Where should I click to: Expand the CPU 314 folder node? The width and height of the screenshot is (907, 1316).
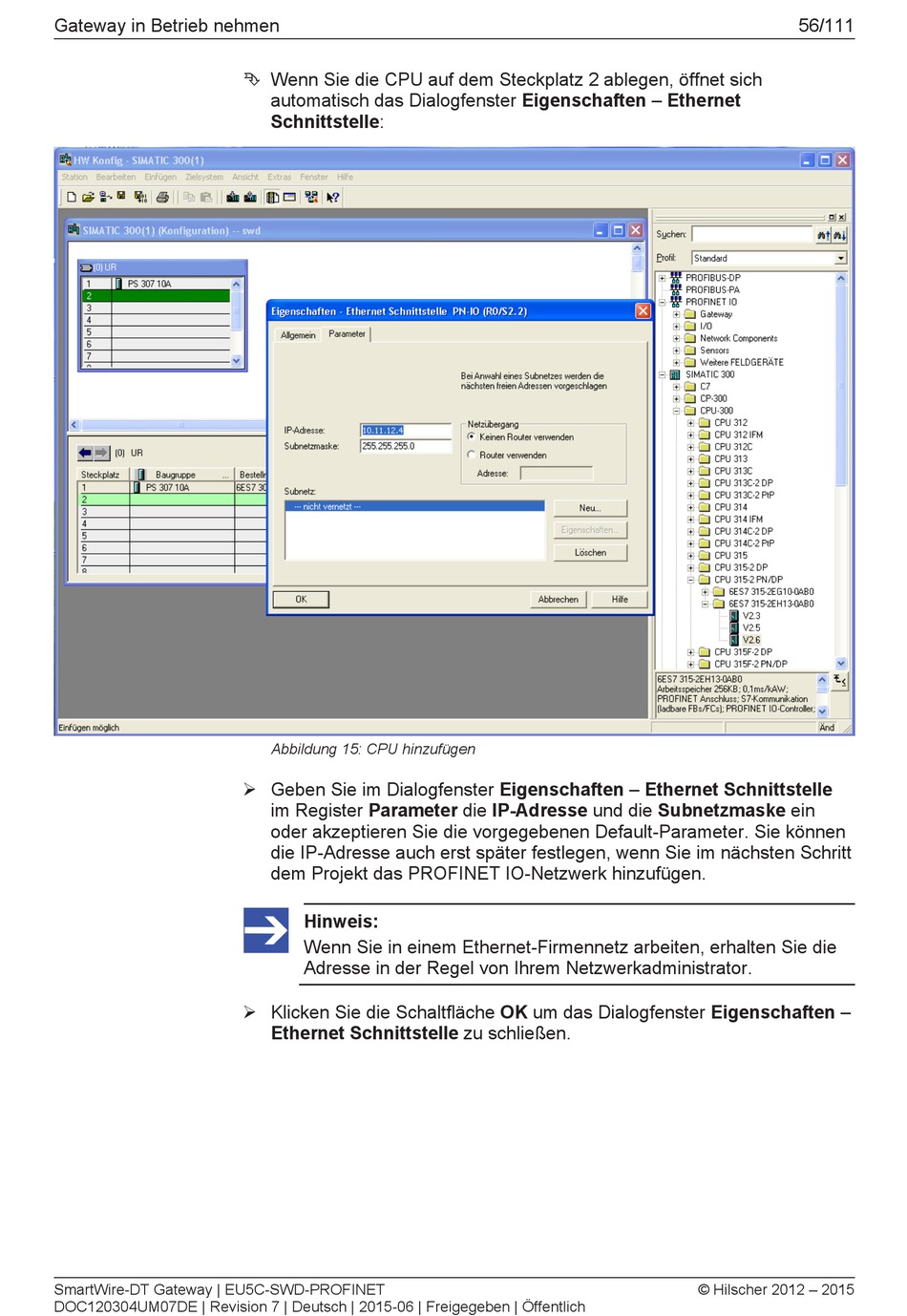[691, 507]
